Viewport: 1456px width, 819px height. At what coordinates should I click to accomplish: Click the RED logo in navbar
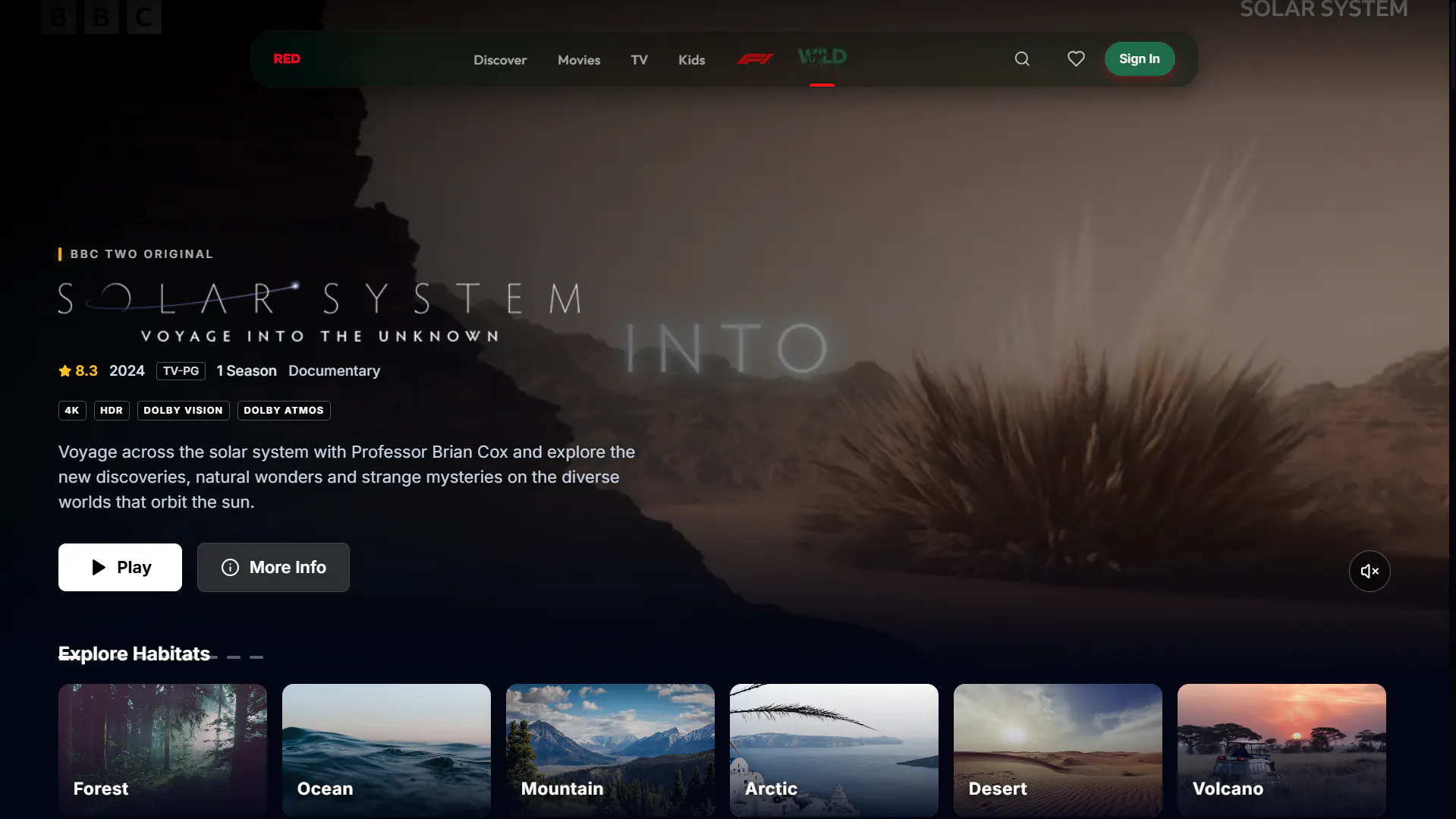coord(287,59)
